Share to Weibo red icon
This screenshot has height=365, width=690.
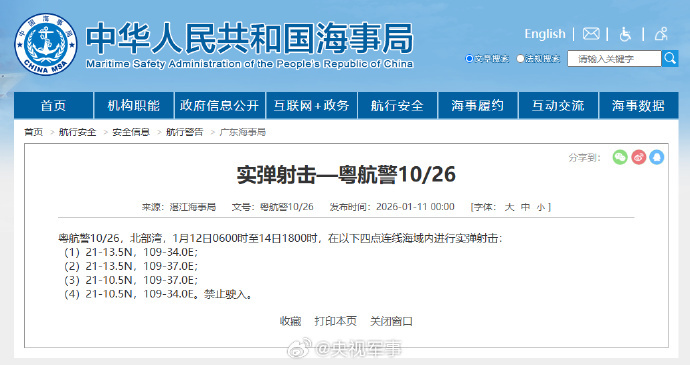tap(639, 157)
